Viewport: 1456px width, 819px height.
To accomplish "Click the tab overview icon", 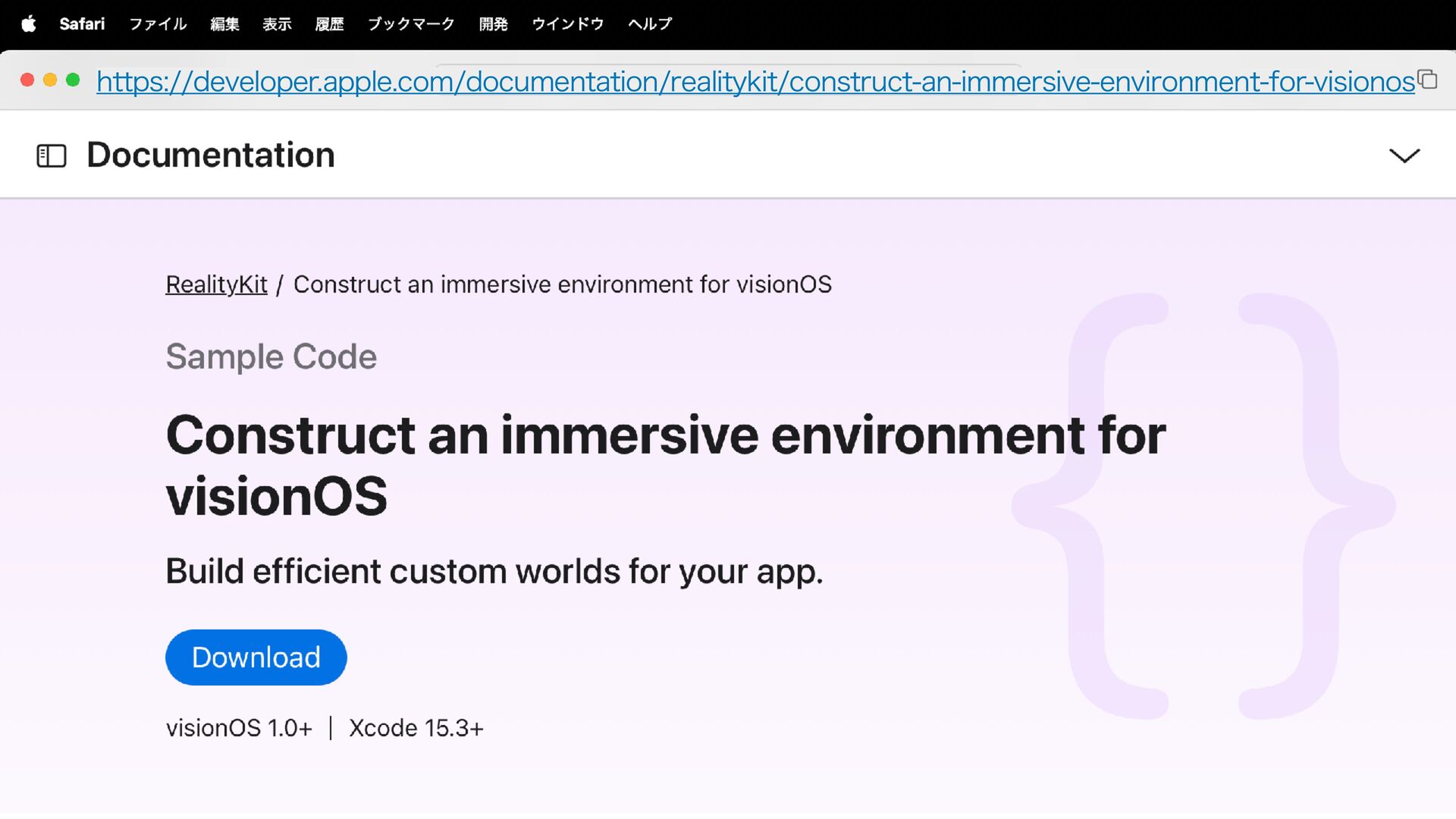I will [x=1428, y=80].
